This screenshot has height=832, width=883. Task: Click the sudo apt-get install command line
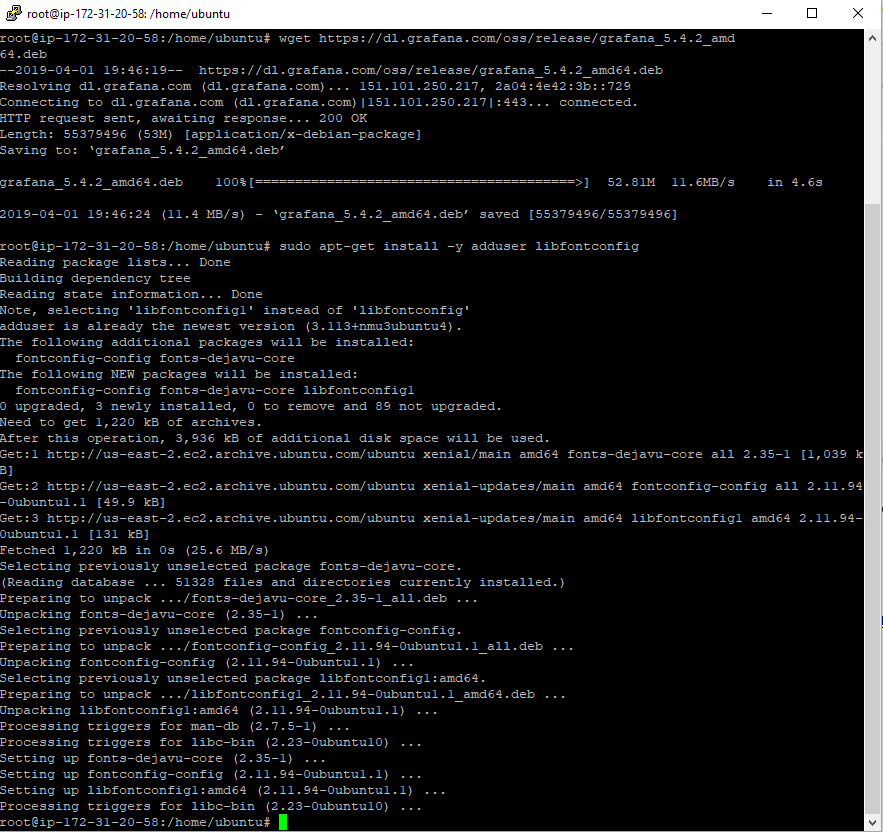click(459, 246)
